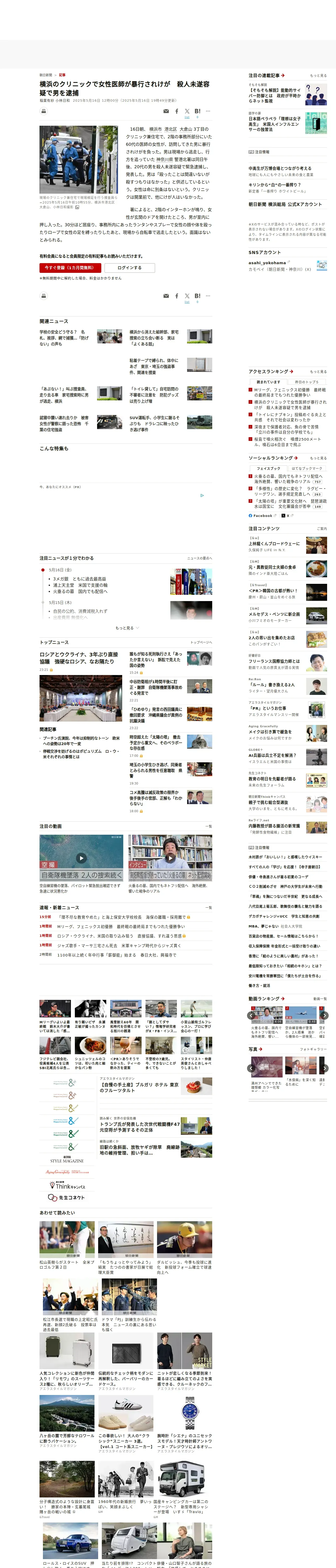Enlarge the clinic photo via caption icon
336x1568 pixels.
click(77, 207)
